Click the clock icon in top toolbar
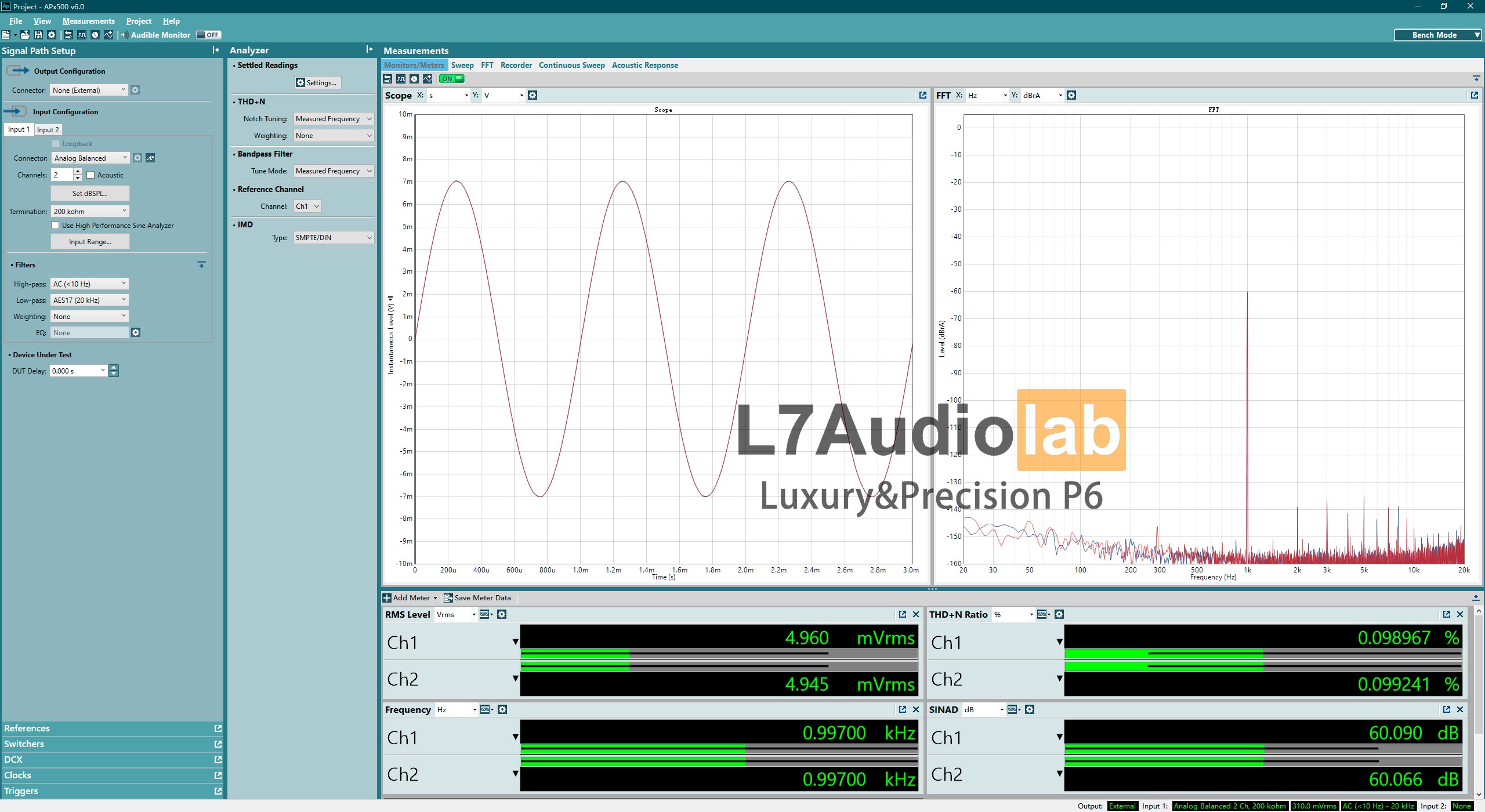 [95, 35]
